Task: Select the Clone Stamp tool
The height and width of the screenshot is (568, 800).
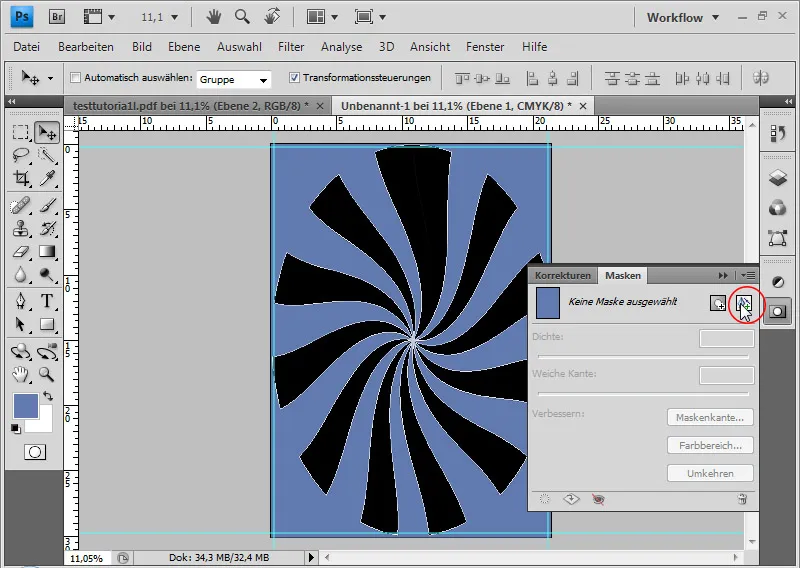Action: (x=20, y=229)
